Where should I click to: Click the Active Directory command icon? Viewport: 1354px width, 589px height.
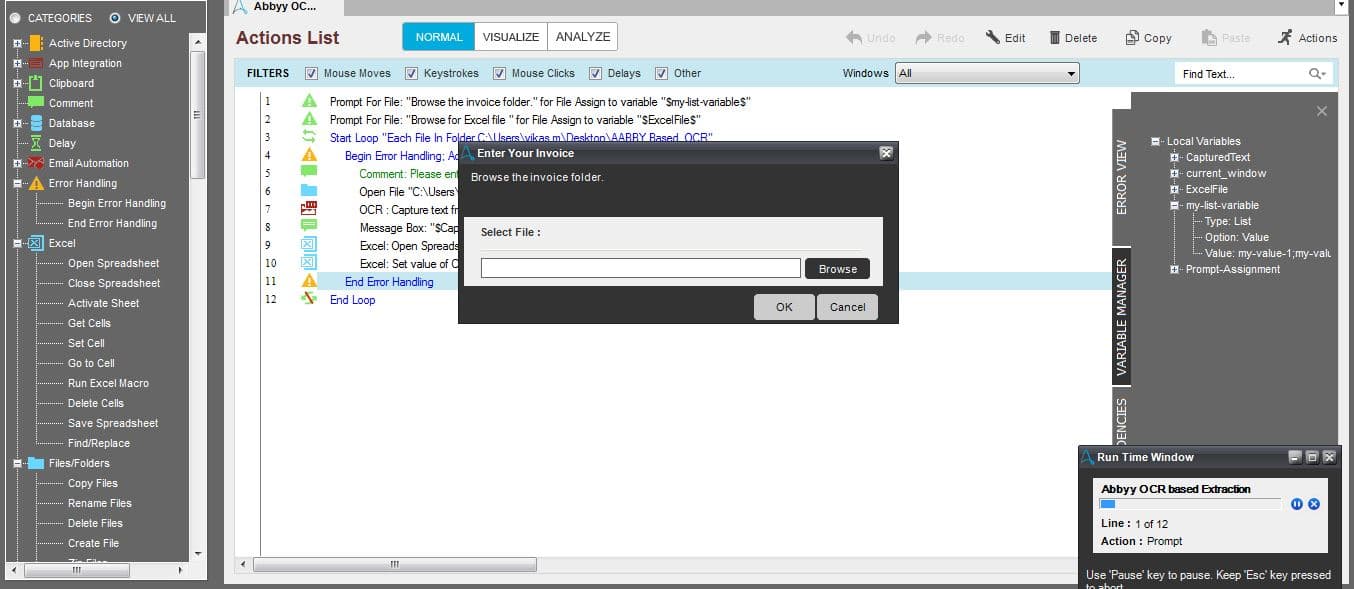[36, 43]
